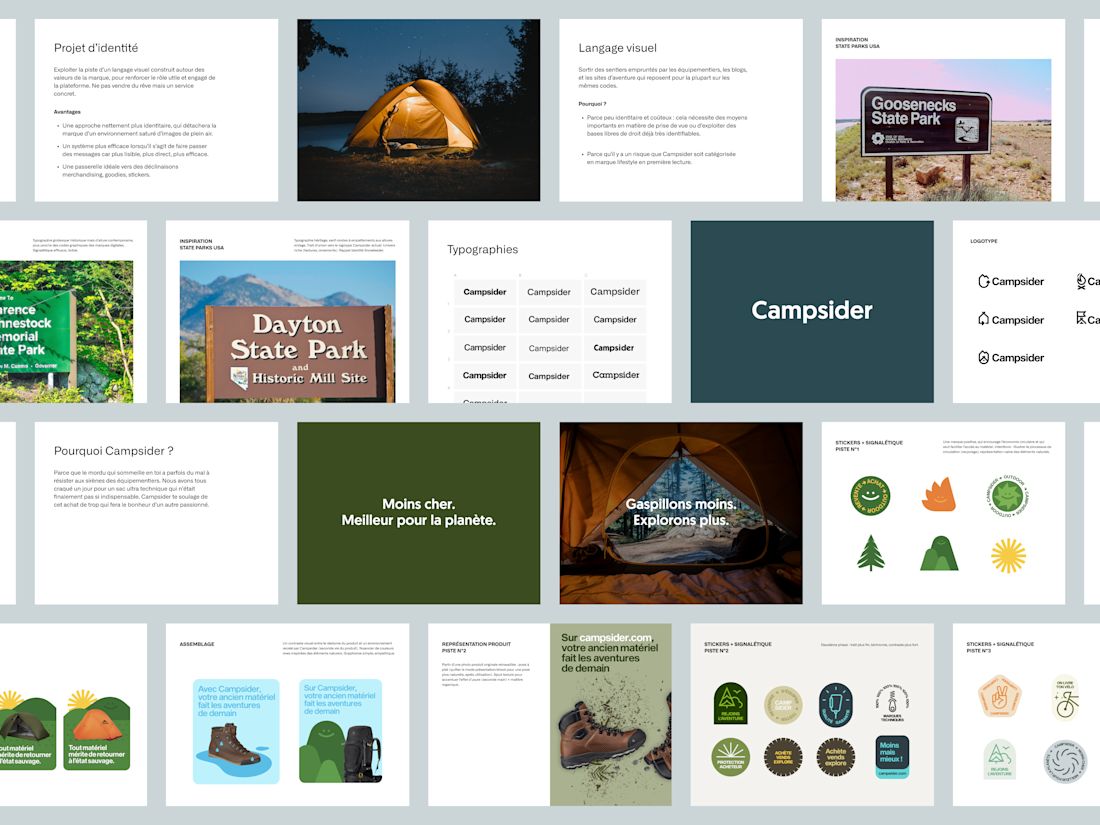Click the 'STICKERS + SIGNALÉTIQUE PISTE N°1' label

(869, 446)
